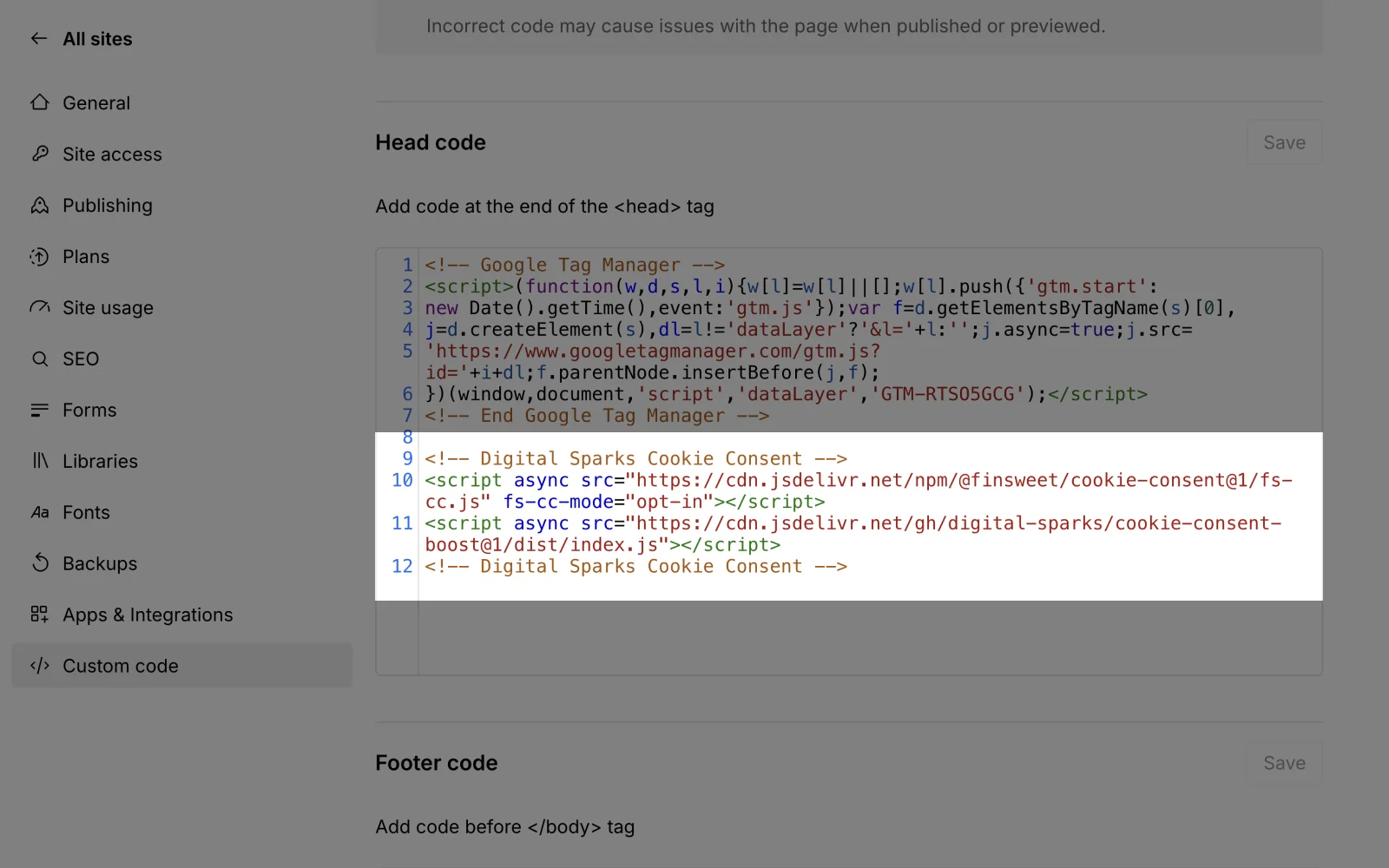This screenshot has height=868, width=1389.
Task: Save the Footer code section
Action: [x=1284, y=763]
